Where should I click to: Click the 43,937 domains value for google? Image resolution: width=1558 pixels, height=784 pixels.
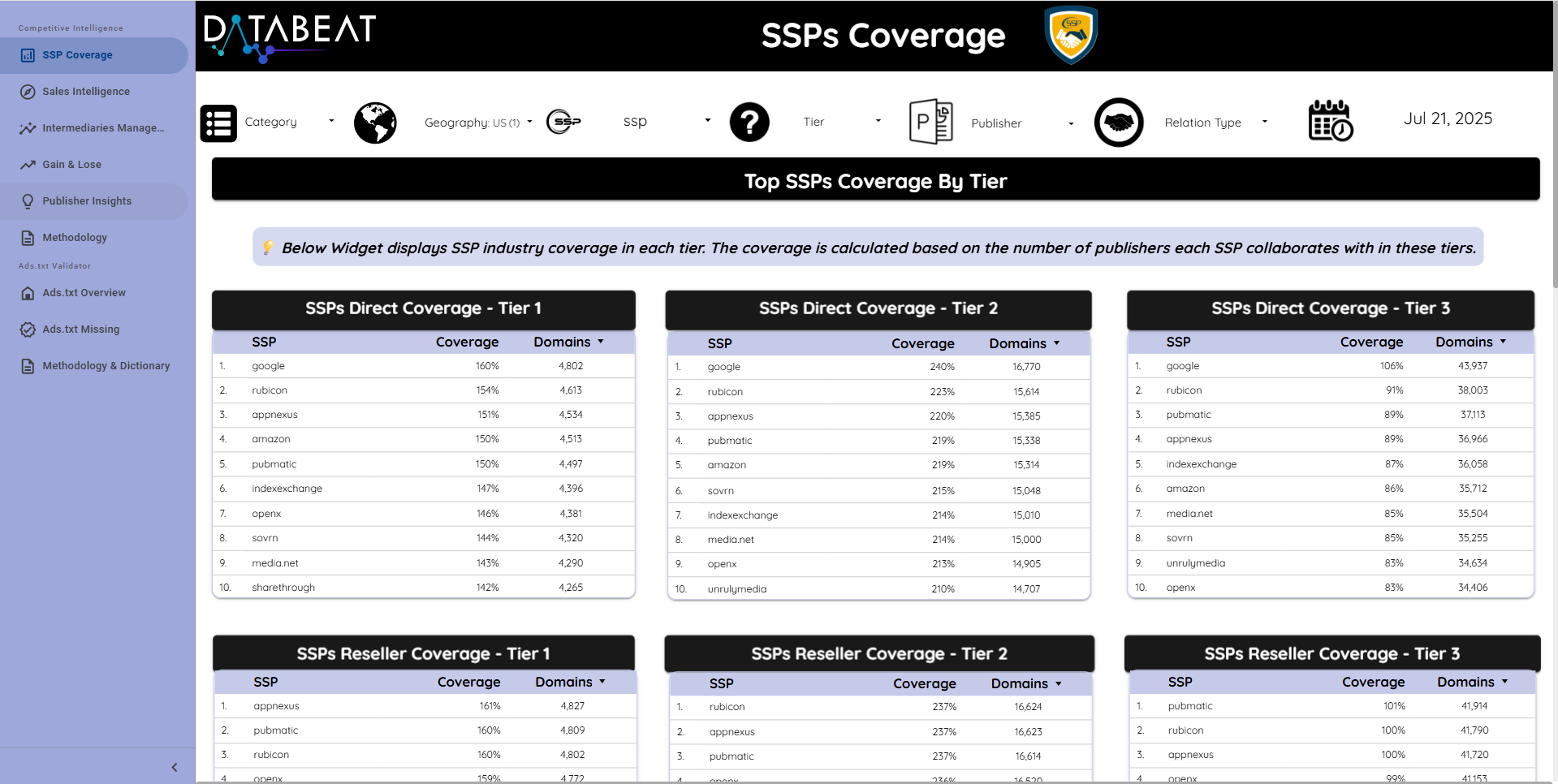1473,366
